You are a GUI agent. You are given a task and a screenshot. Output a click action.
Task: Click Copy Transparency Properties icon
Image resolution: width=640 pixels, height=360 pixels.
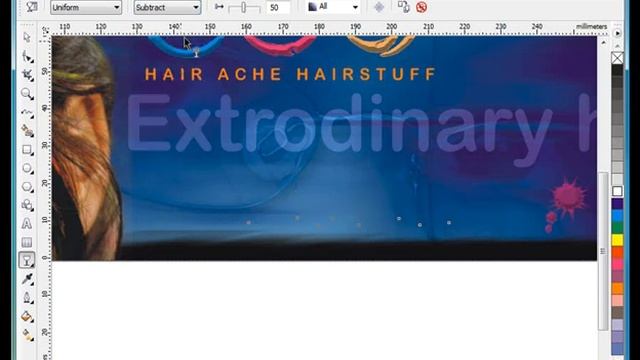coord(404,7)
